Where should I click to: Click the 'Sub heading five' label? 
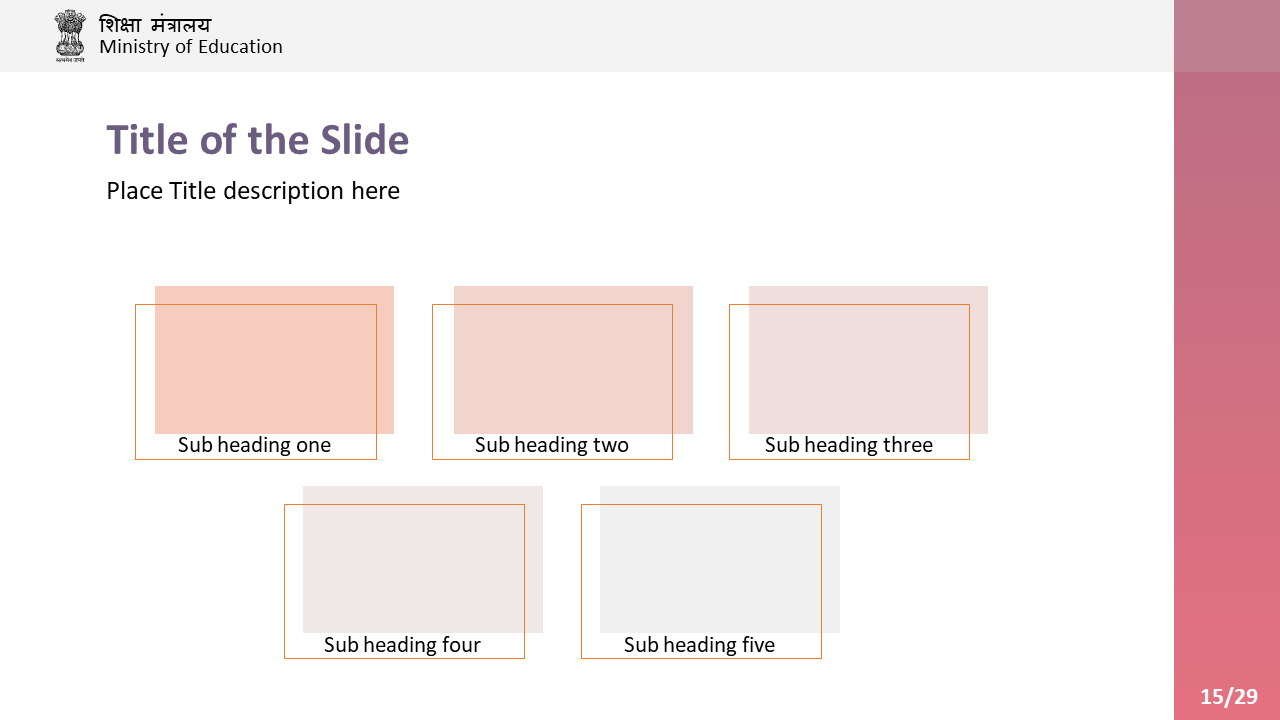(699, 645)
